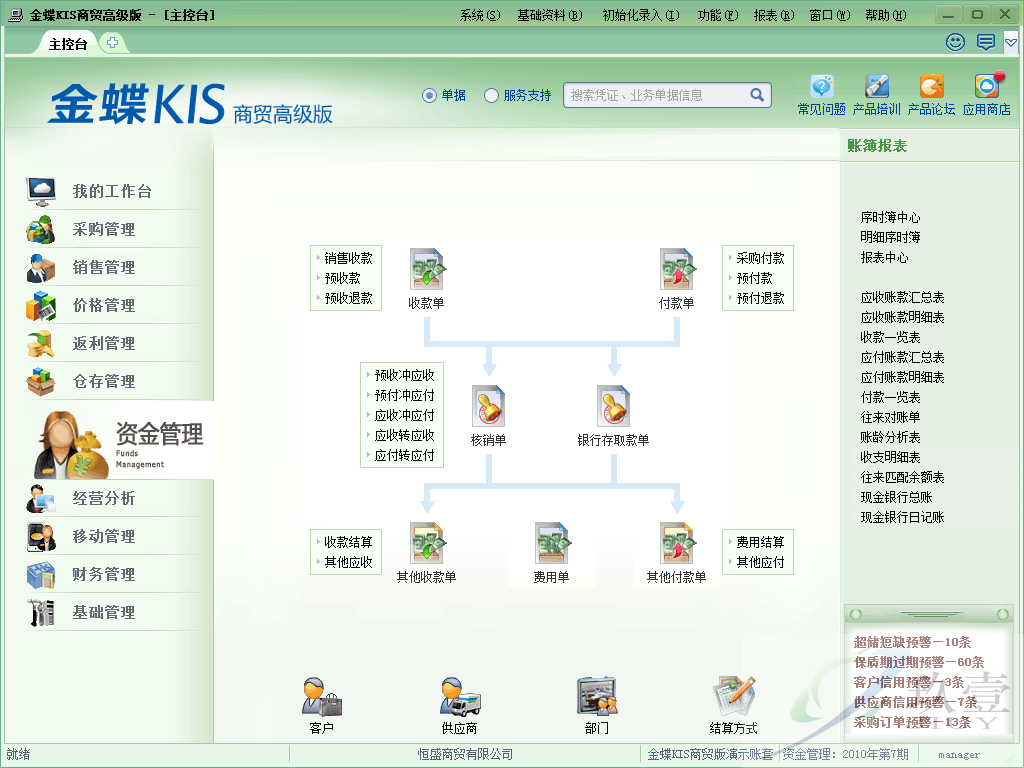Click the 保质期过期预警—60条 alert
This screenshot has height=768, width=1024.
pos(918,662)
